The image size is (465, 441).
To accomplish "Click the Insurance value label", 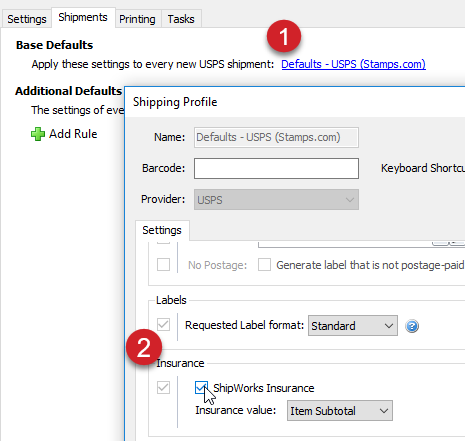I will [236, 410].
